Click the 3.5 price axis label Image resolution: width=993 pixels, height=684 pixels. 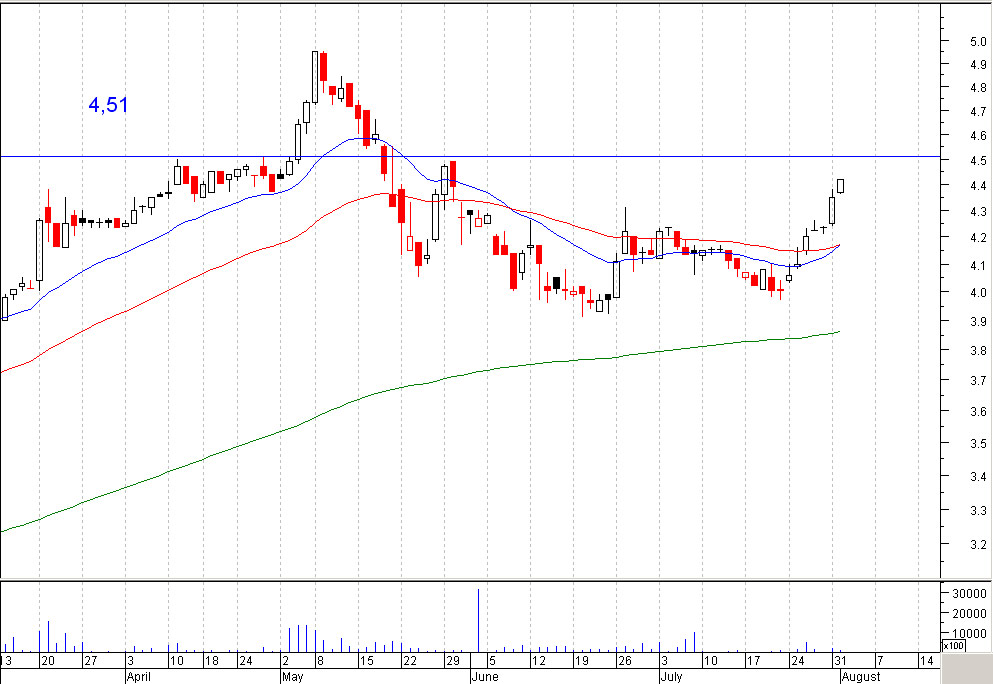[x=978, y=444]
